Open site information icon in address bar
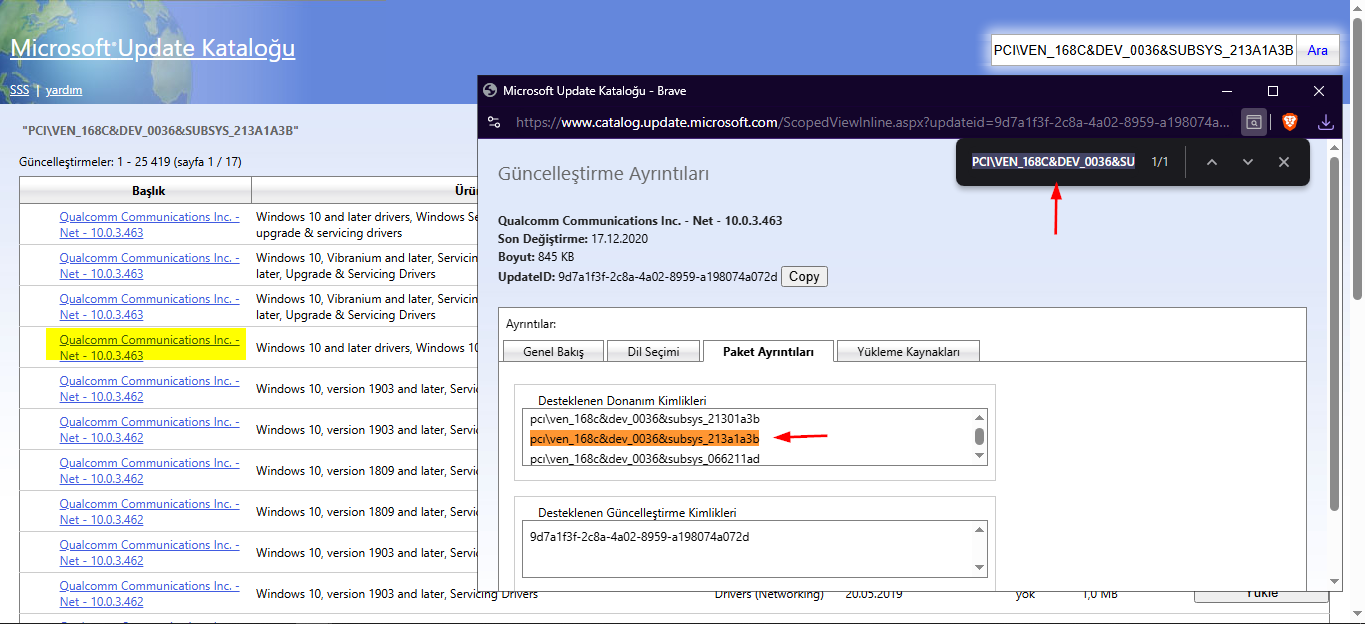1365x624 pixels. coord(494,123)
